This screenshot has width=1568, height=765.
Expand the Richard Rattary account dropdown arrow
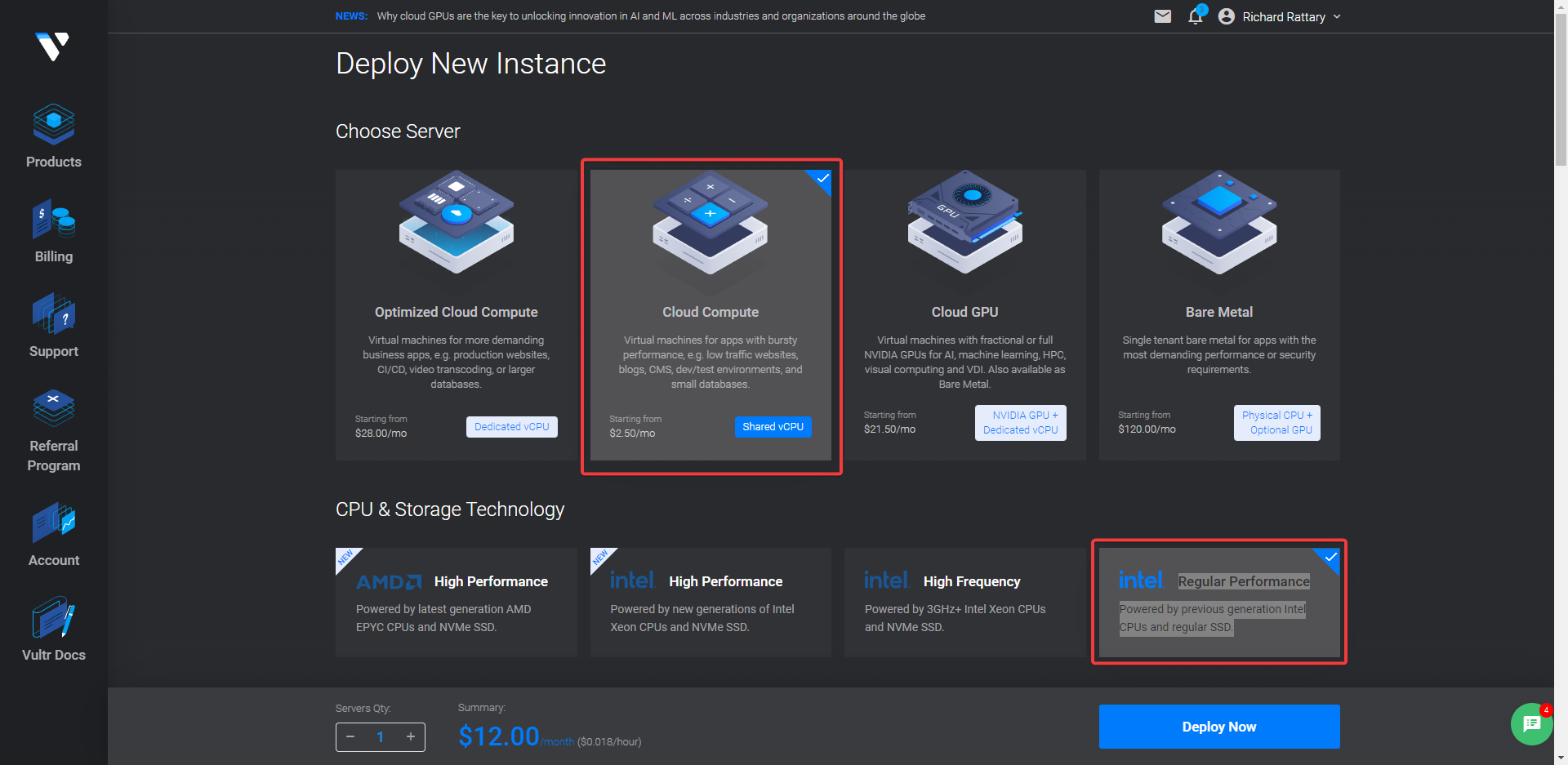click(1337, 17)
